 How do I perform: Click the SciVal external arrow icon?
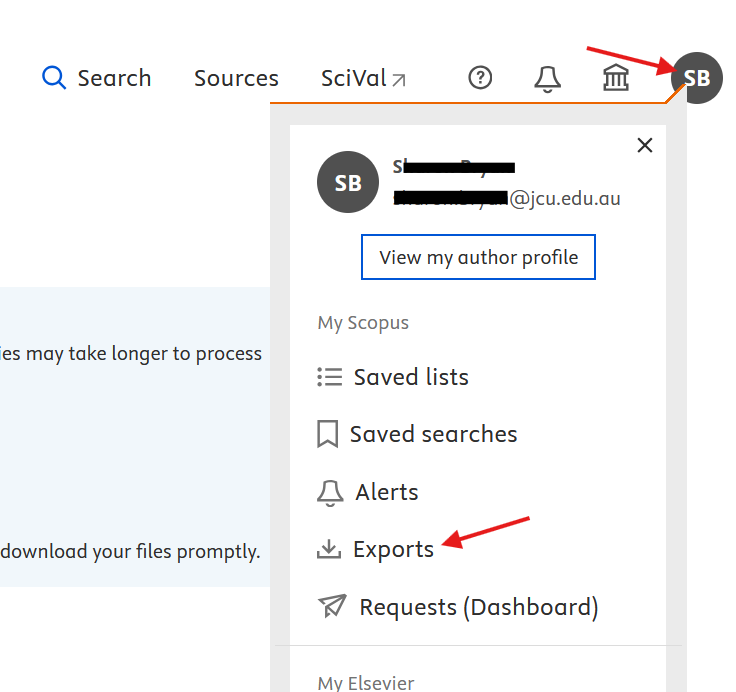click(x=399, y=80)
